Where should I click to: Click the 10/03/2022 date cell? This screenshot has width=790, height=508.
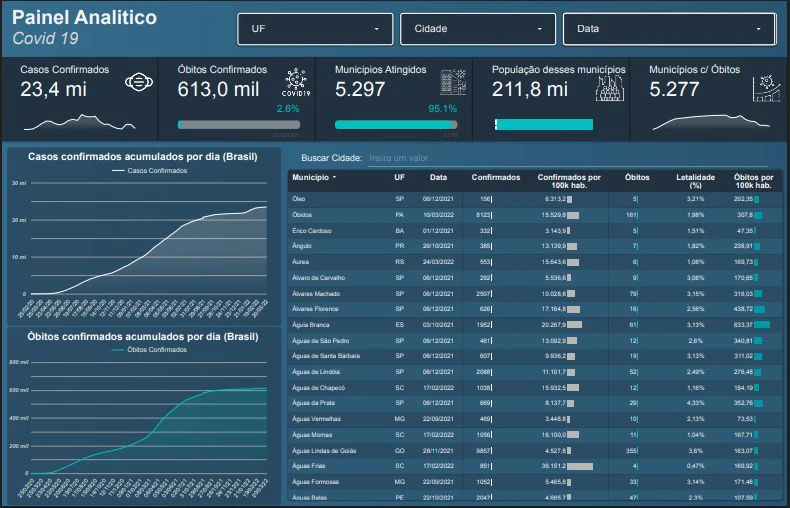[x=438, y=215]
